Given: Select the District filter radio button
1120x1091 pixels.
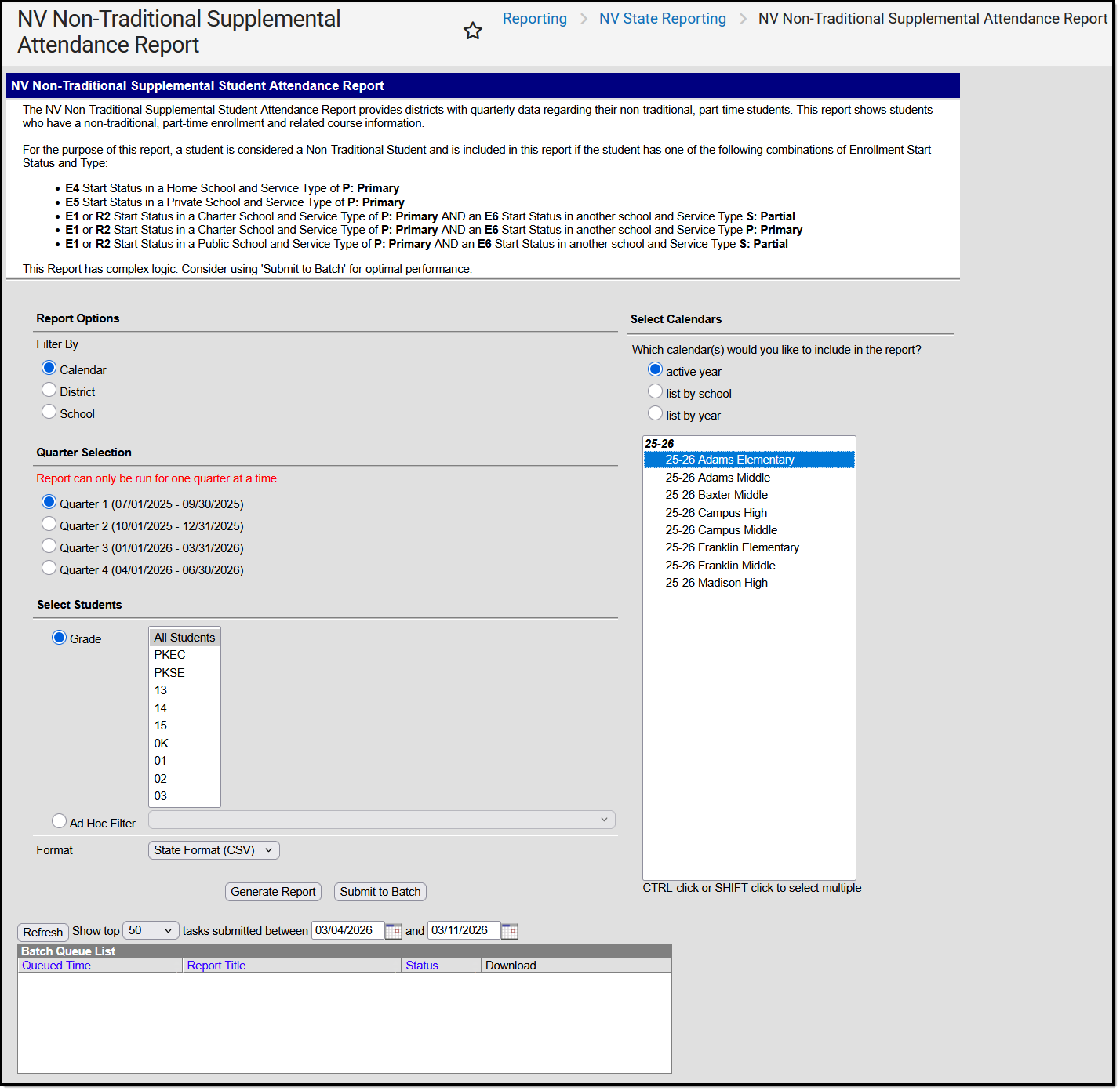Looking at the screenshot, I should tap(49, 390).
